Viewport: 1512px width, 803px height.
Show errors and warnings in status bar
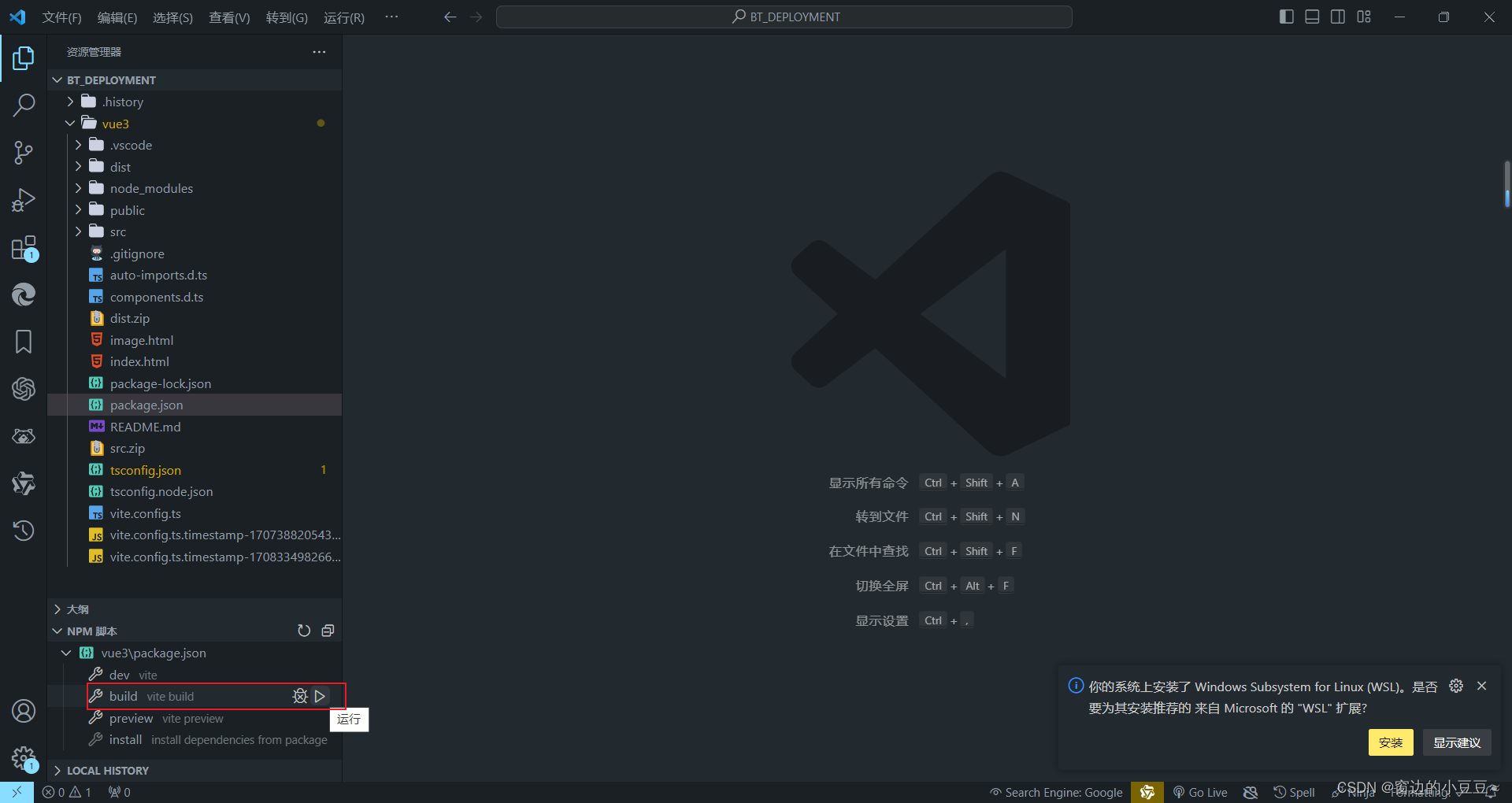click(x=67, y=792)
